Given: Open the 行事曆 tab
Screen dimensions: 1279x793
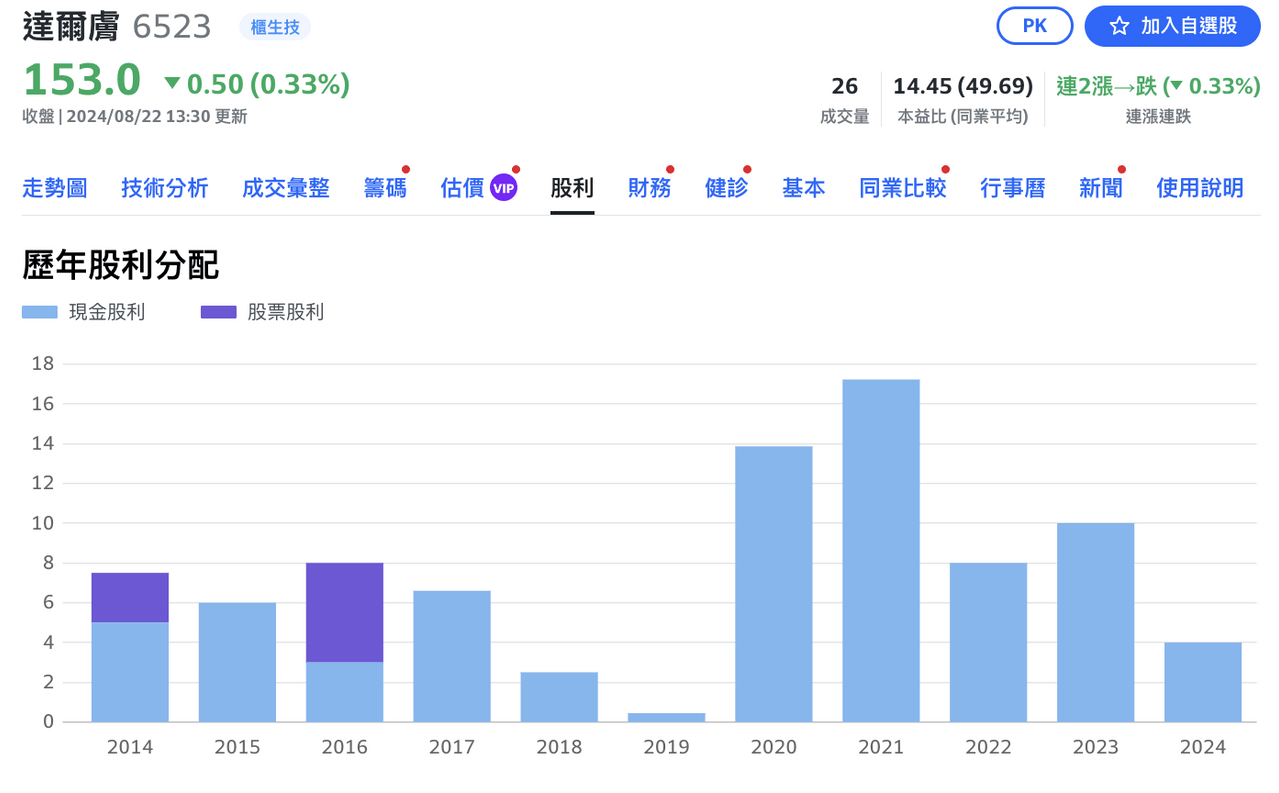Looking at the screenshot, I should 1013,187.
